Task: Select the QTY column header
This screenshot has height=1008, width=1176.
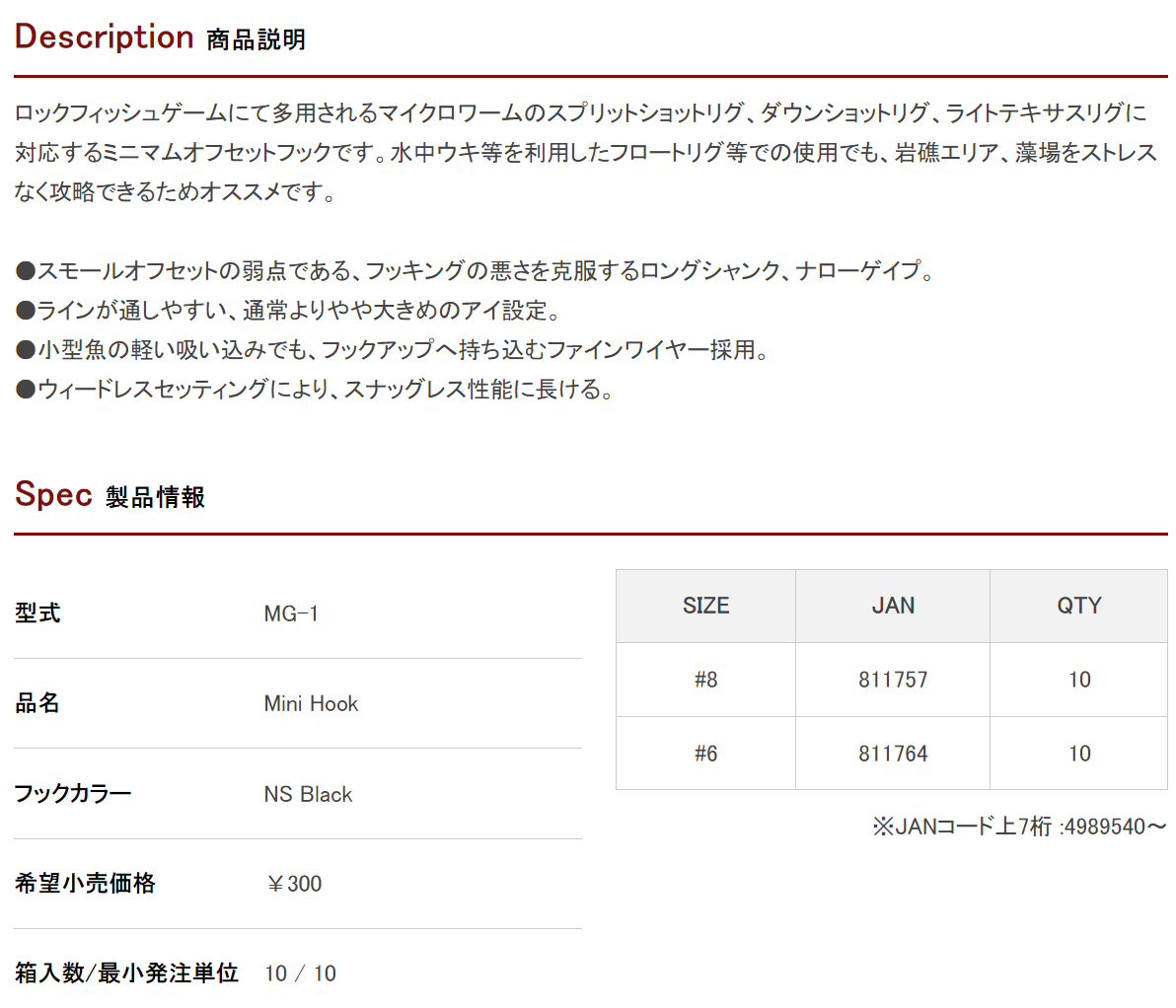Action: click(1078, 606)
